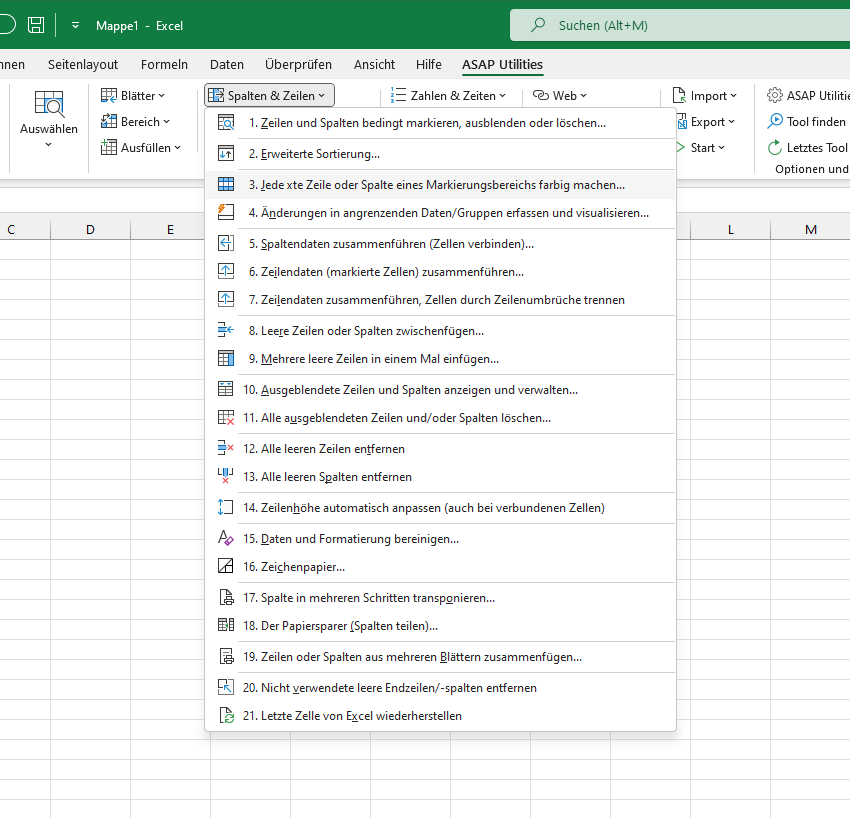This screenshot has height=818, width=850.
Task: Expand the Export dropdown
Action: click(x=706, y=121)
